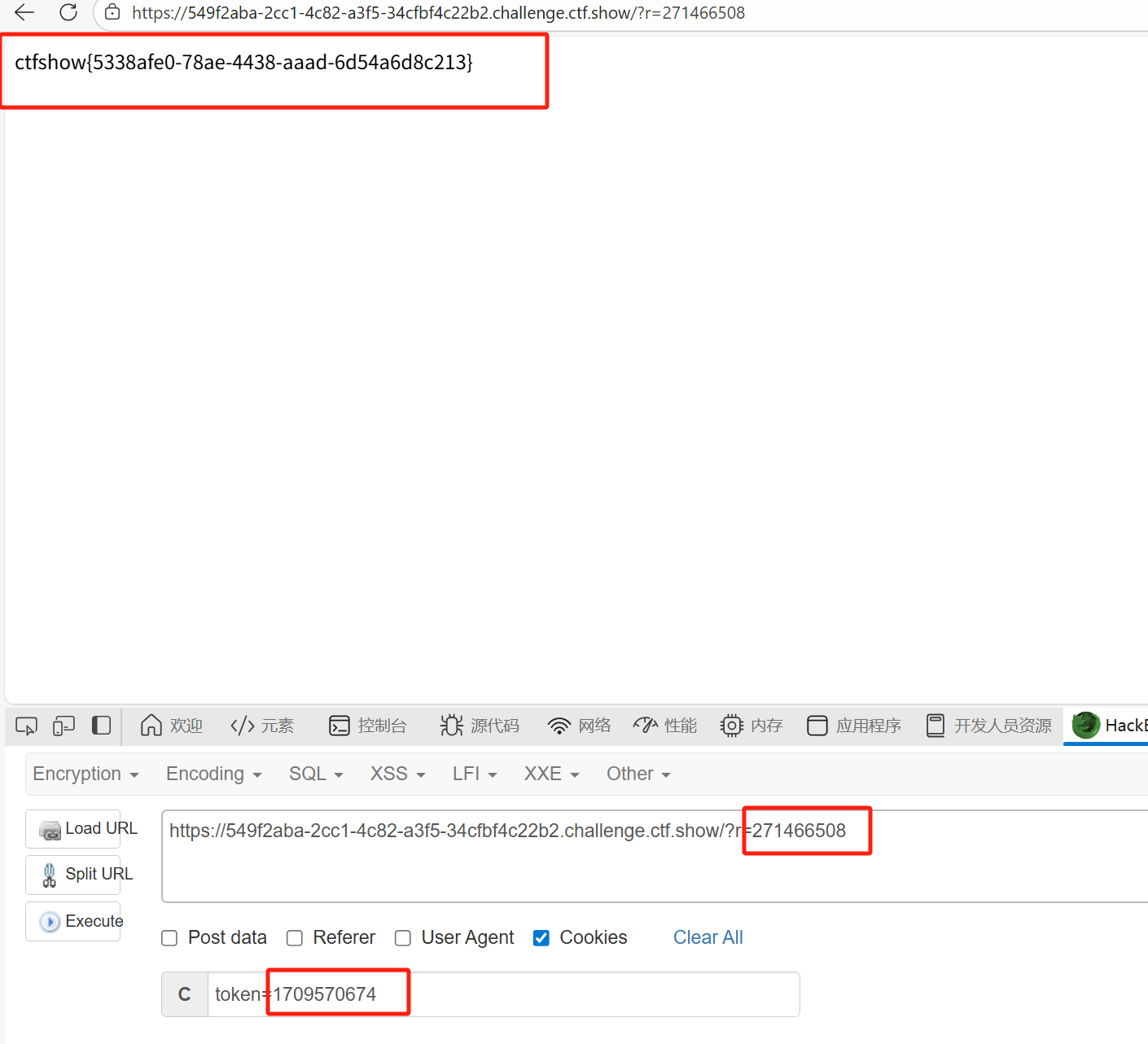Click the ctfshow flag text on page

click(x=243, y=62)
